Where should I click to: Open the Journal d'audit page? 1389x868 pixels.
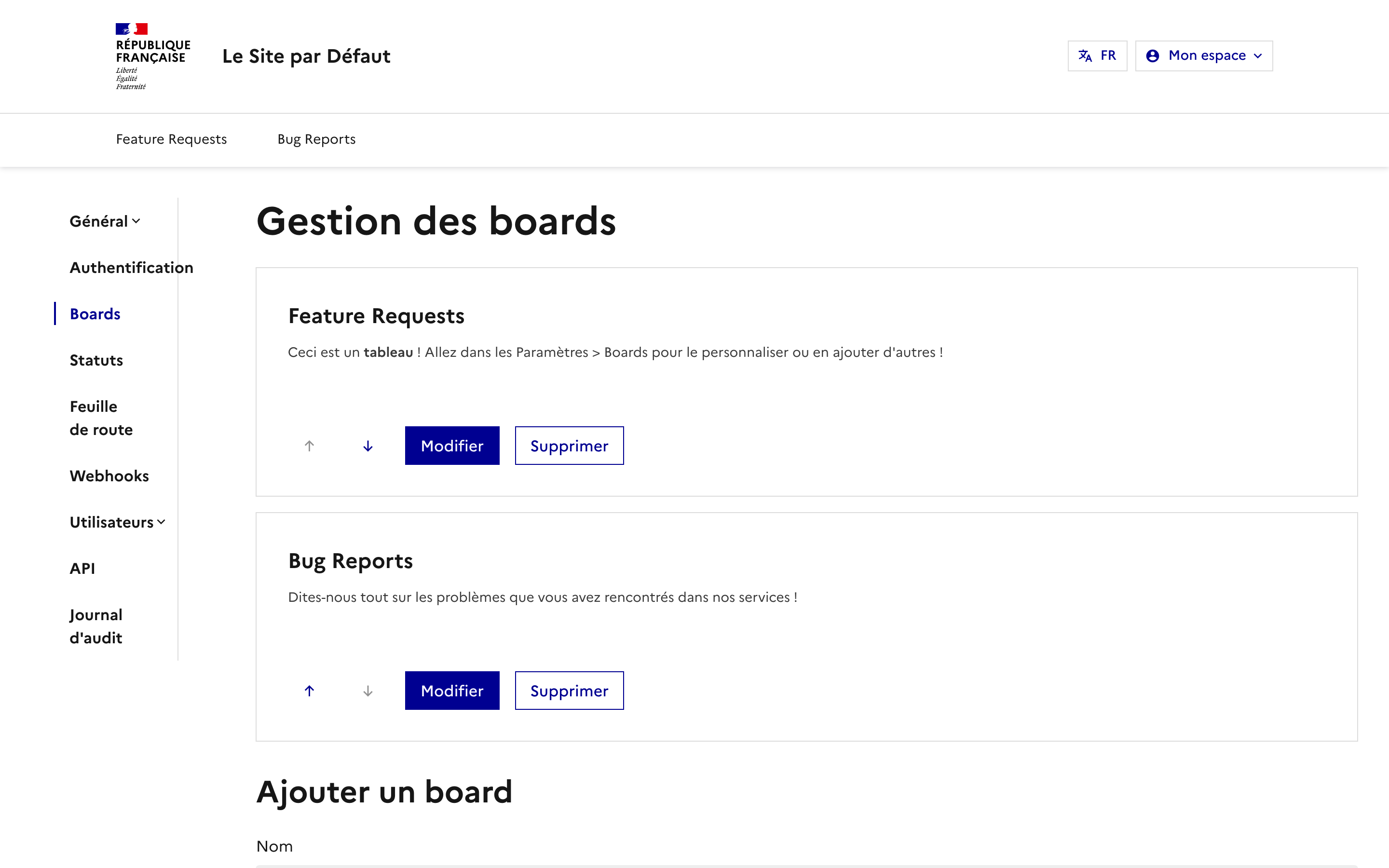(96, 626)
